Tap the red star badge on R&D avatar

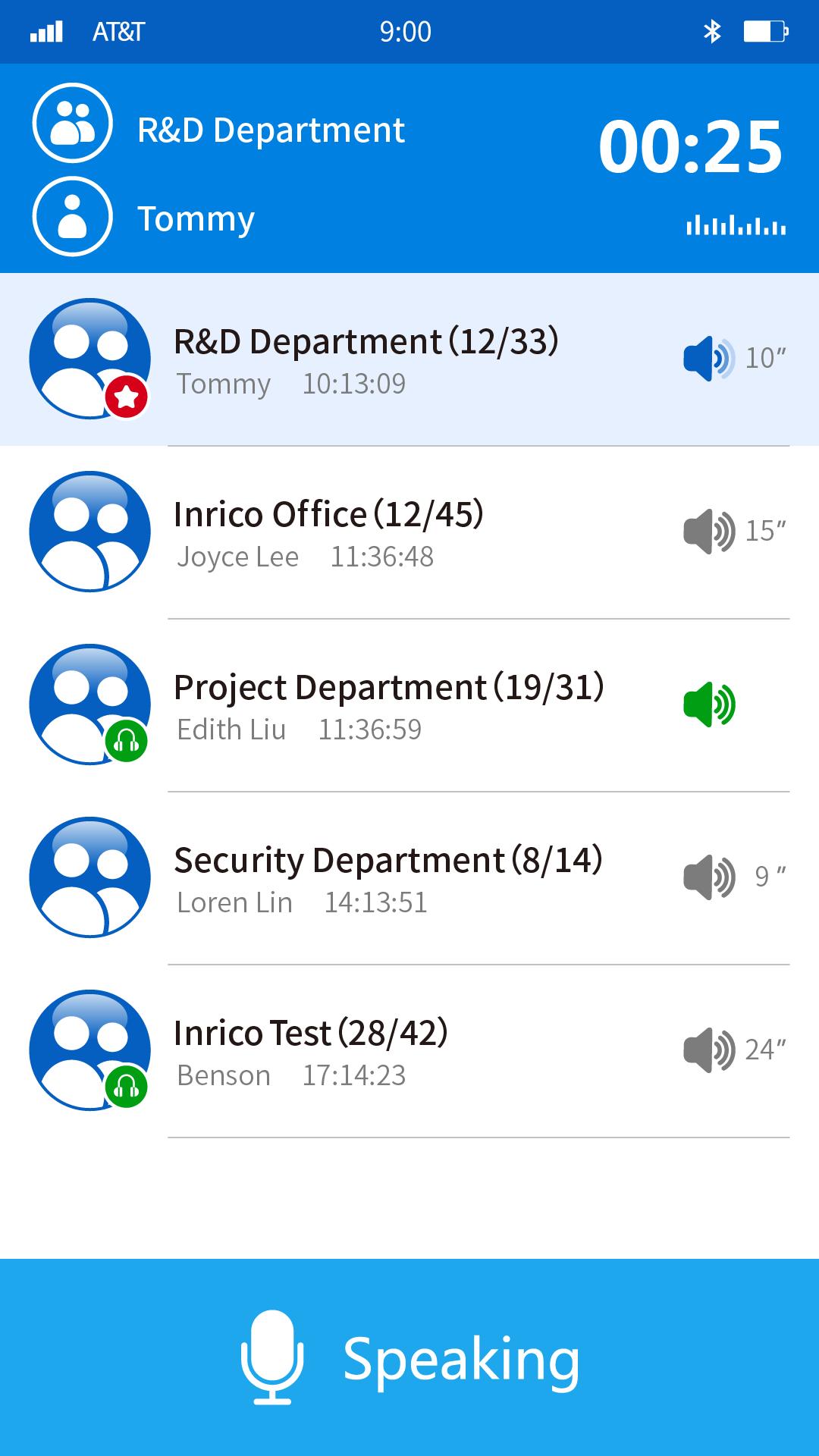click(126, 397)
